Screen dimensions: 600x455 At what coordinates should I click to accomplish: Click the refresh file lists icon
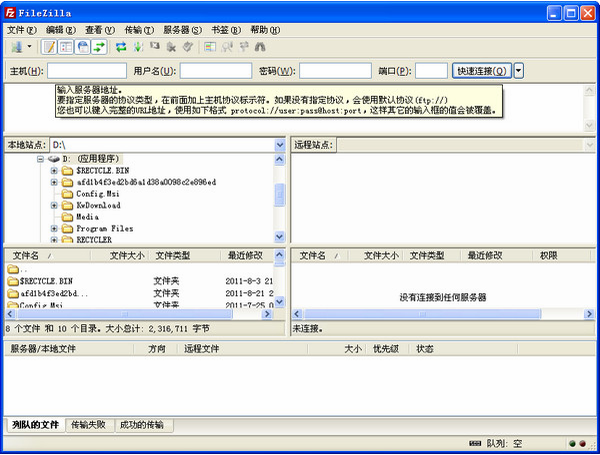pyautogui.click(x=121, y=47)
